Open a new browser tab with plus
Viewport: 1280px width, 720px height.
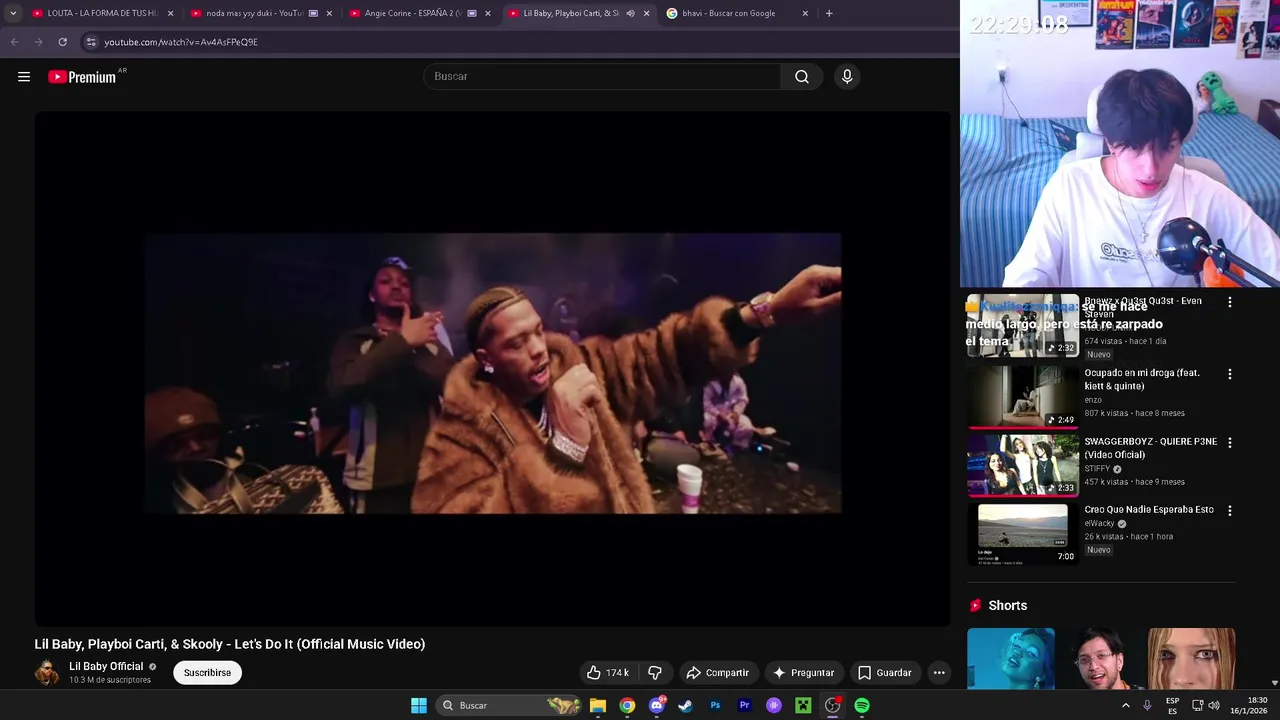[x=829, y=14]
